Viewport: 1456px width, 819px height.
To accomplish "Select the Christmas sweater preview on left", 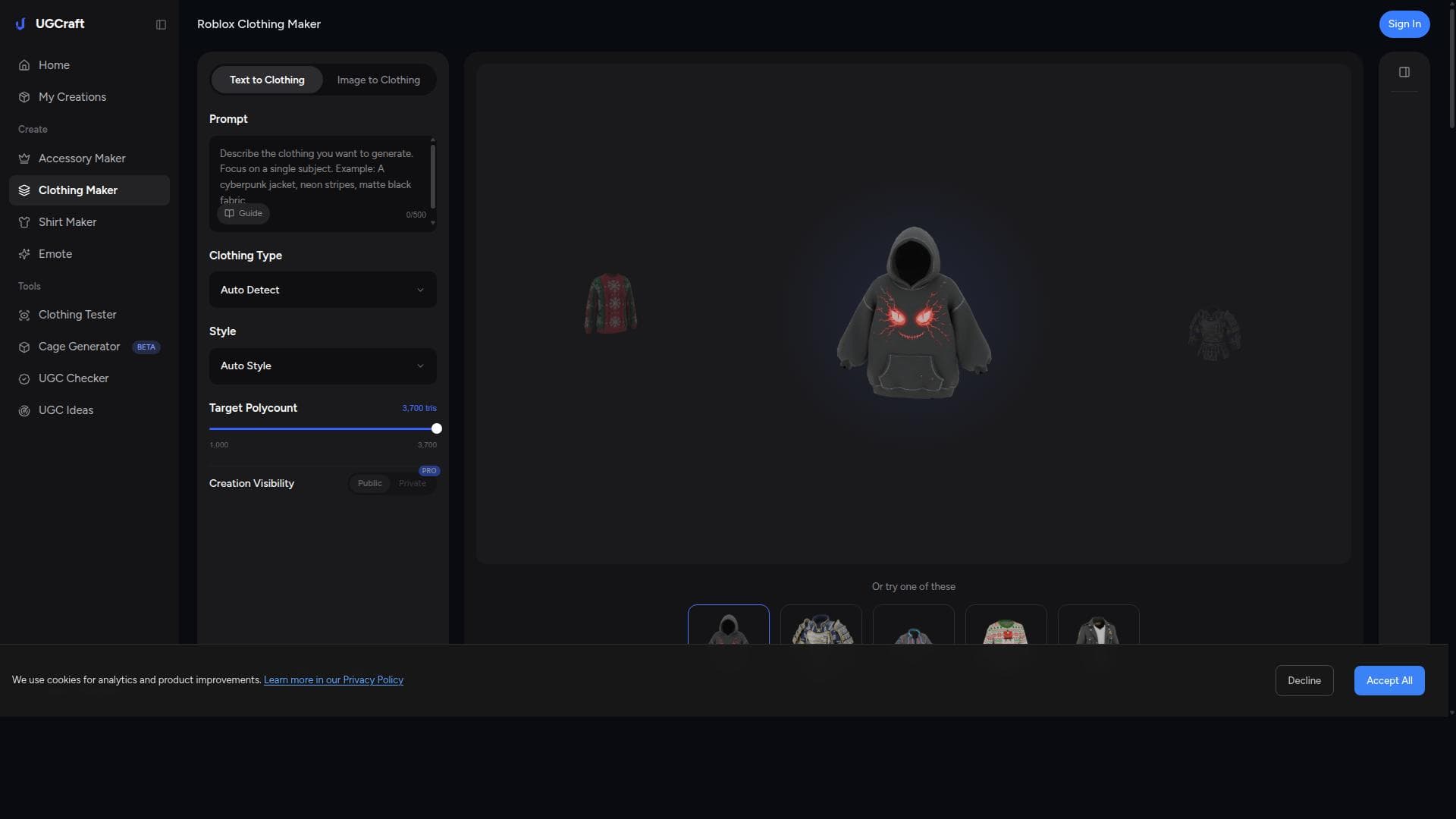I will (x=610, y=304).
